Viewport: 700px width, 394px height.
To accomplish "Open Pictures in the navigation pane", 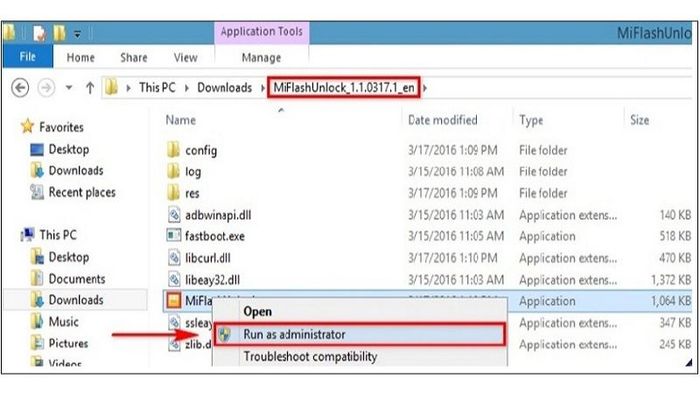I will (68, 343).
